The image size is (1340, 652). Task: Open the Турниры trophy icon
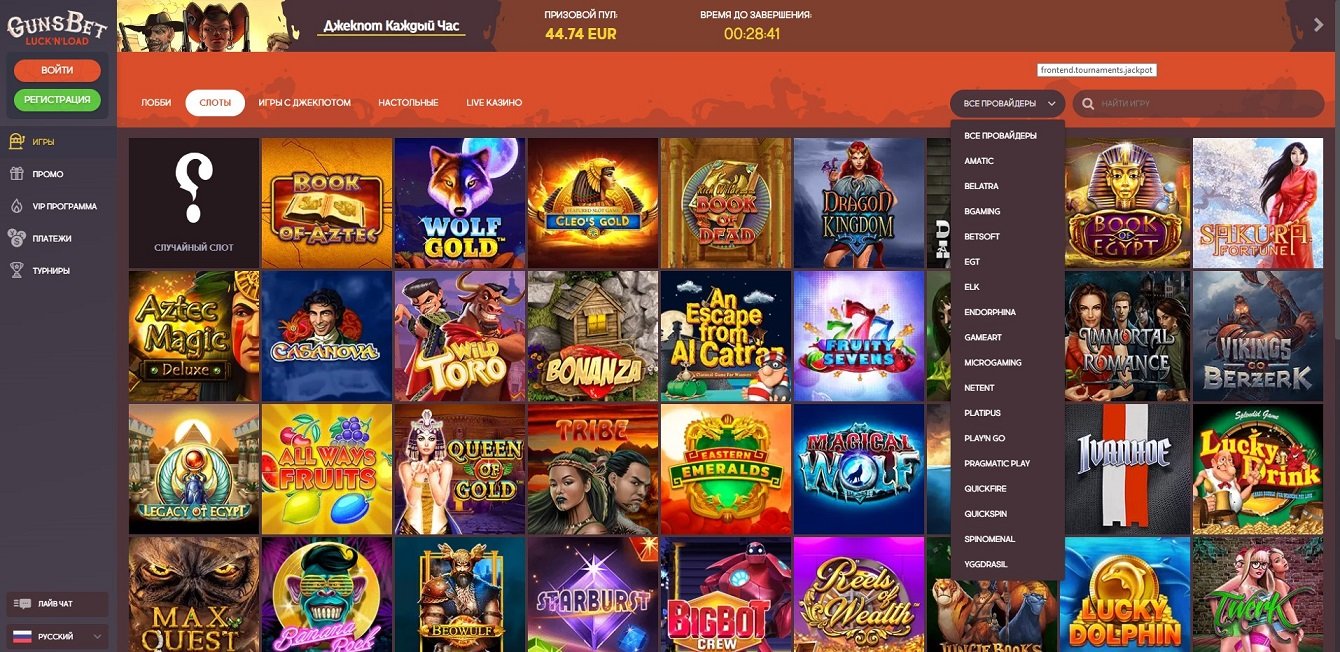click(16, 270)
